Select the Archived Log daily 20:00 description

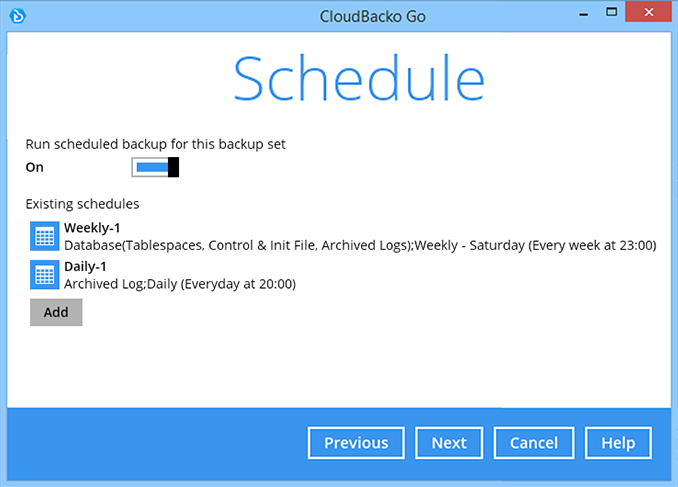180,284
